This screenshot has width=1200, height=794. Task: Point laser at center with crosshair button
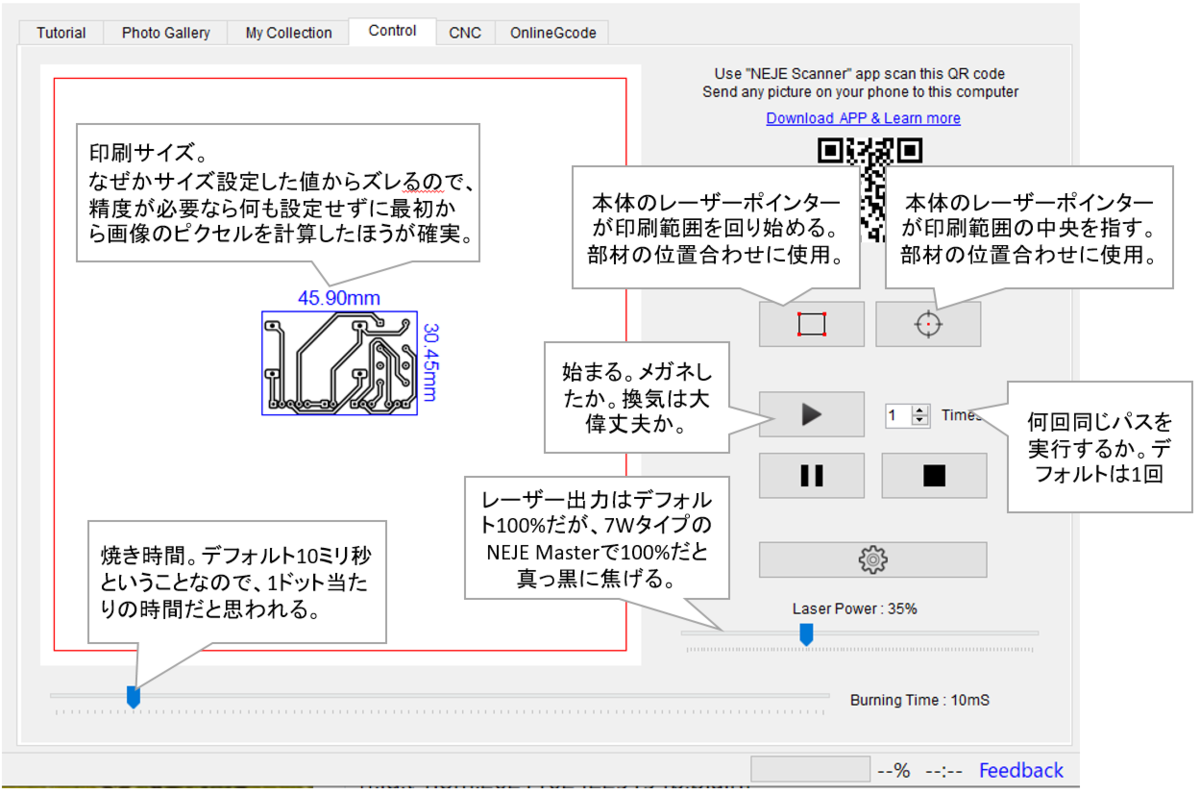click(x=928, y=324)
